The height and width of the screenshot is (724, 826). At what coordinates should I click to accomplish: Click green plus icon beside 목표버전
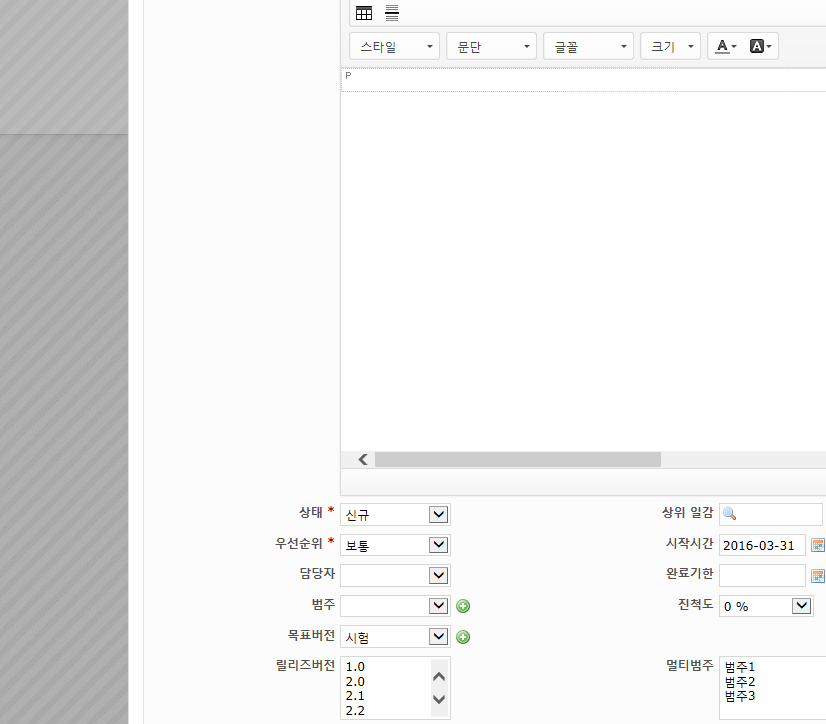click(x=463, y=637)
